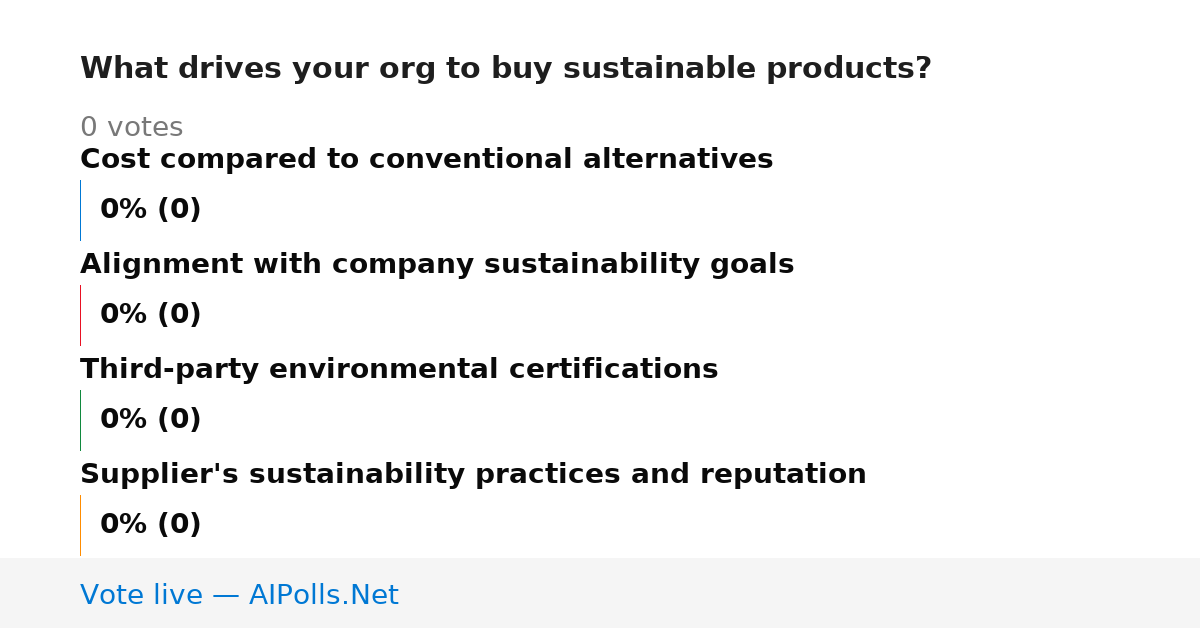Viewport: 1200px width, 628px height.
Task: Click the word AIPolls.Net in footer
Action: point(324,595)
